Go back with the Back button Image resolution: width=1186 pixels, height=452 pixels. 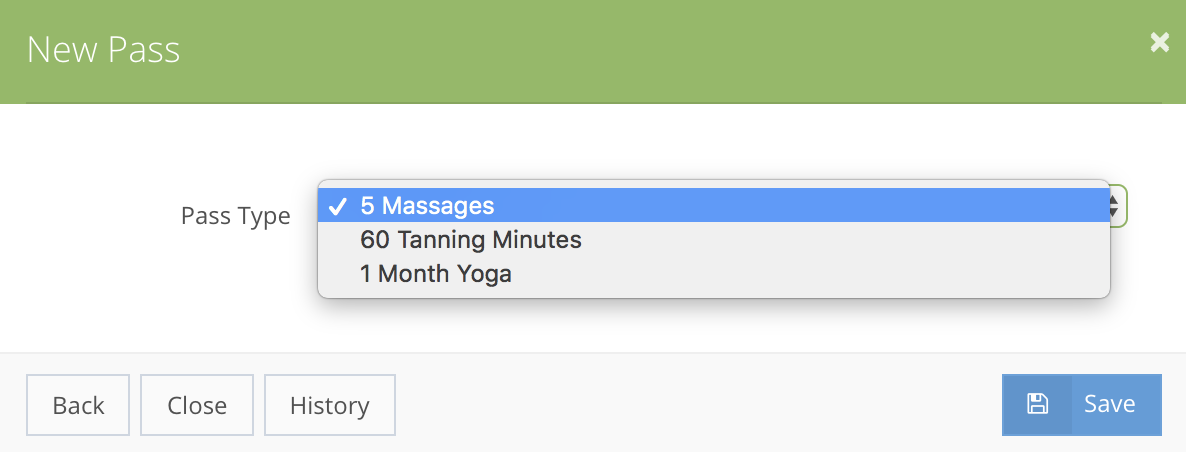point(78,405)
